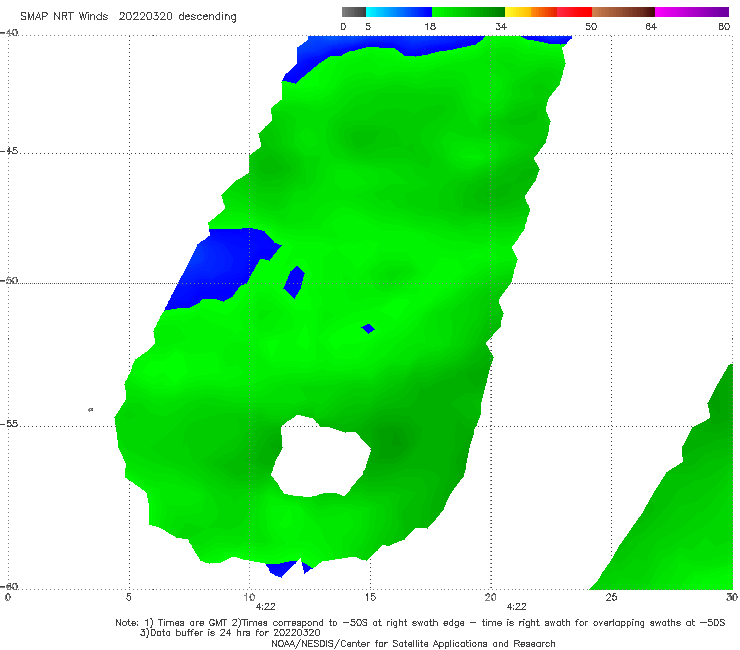Click the NOAA/NESDIS credit line
This screenshot has width=740, height=650.
point(413,643)
